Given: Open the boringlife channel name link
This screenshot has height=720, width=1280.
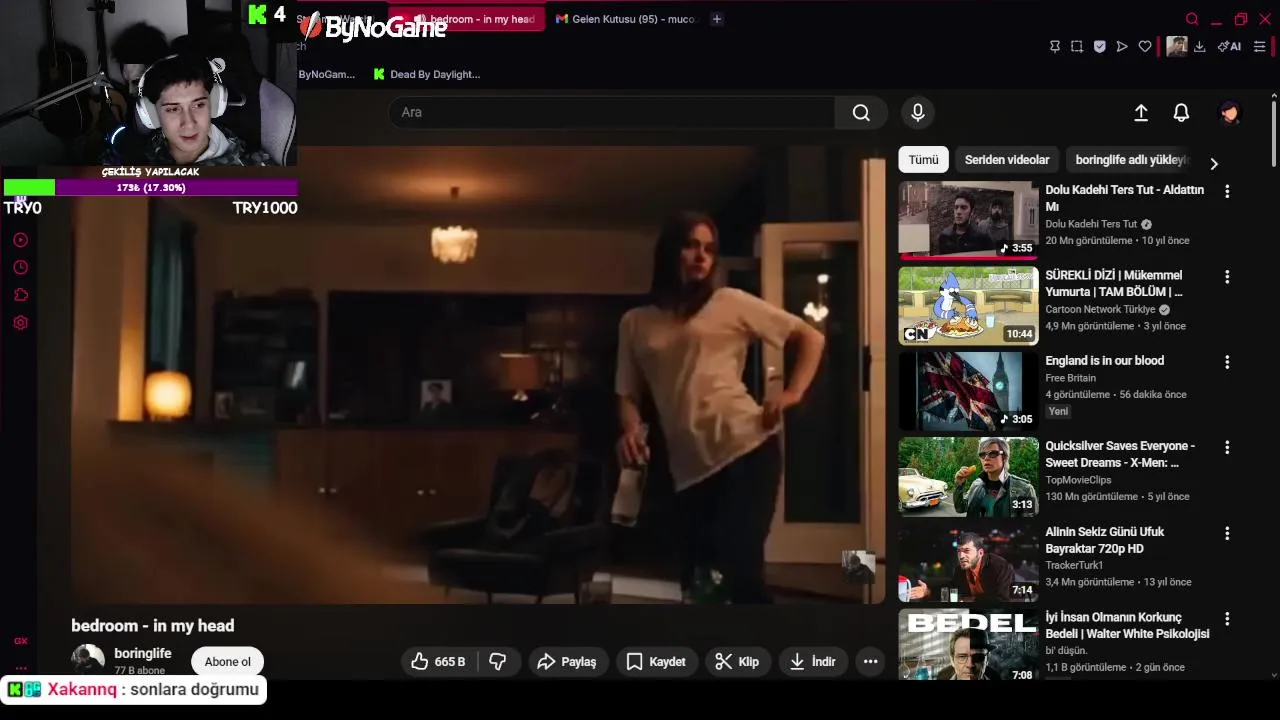Looking at the screenshot, I should pyautogui.click(x=143, y=653).
